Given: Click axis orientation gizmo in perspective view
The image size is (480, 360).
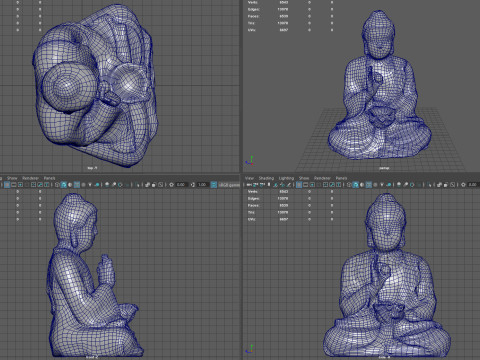Looking at the screenshot, I should 250,160.
